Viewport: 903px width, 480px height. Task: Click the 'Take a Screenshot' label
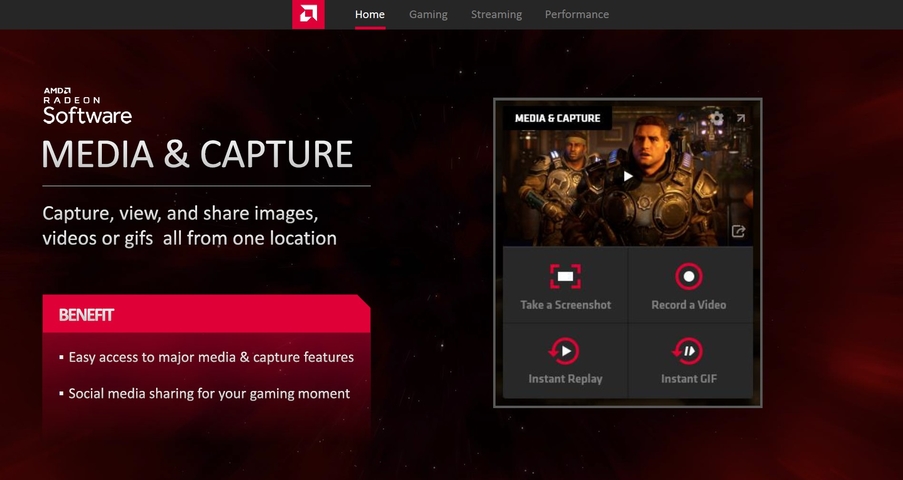pos(566,305)
